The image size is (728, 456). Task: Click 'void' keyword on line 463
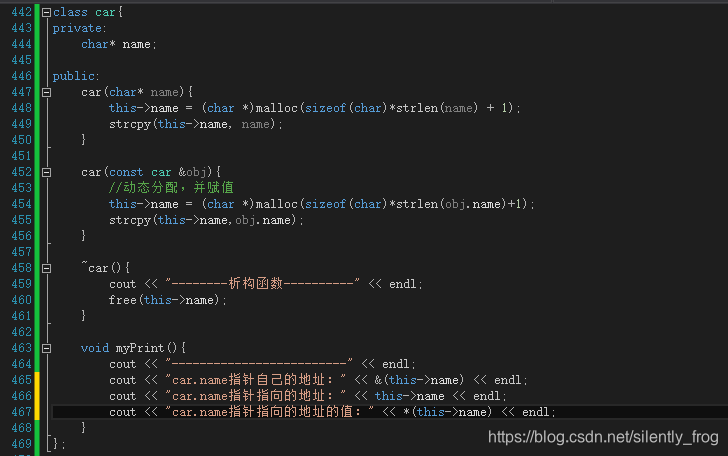[95, 348]
